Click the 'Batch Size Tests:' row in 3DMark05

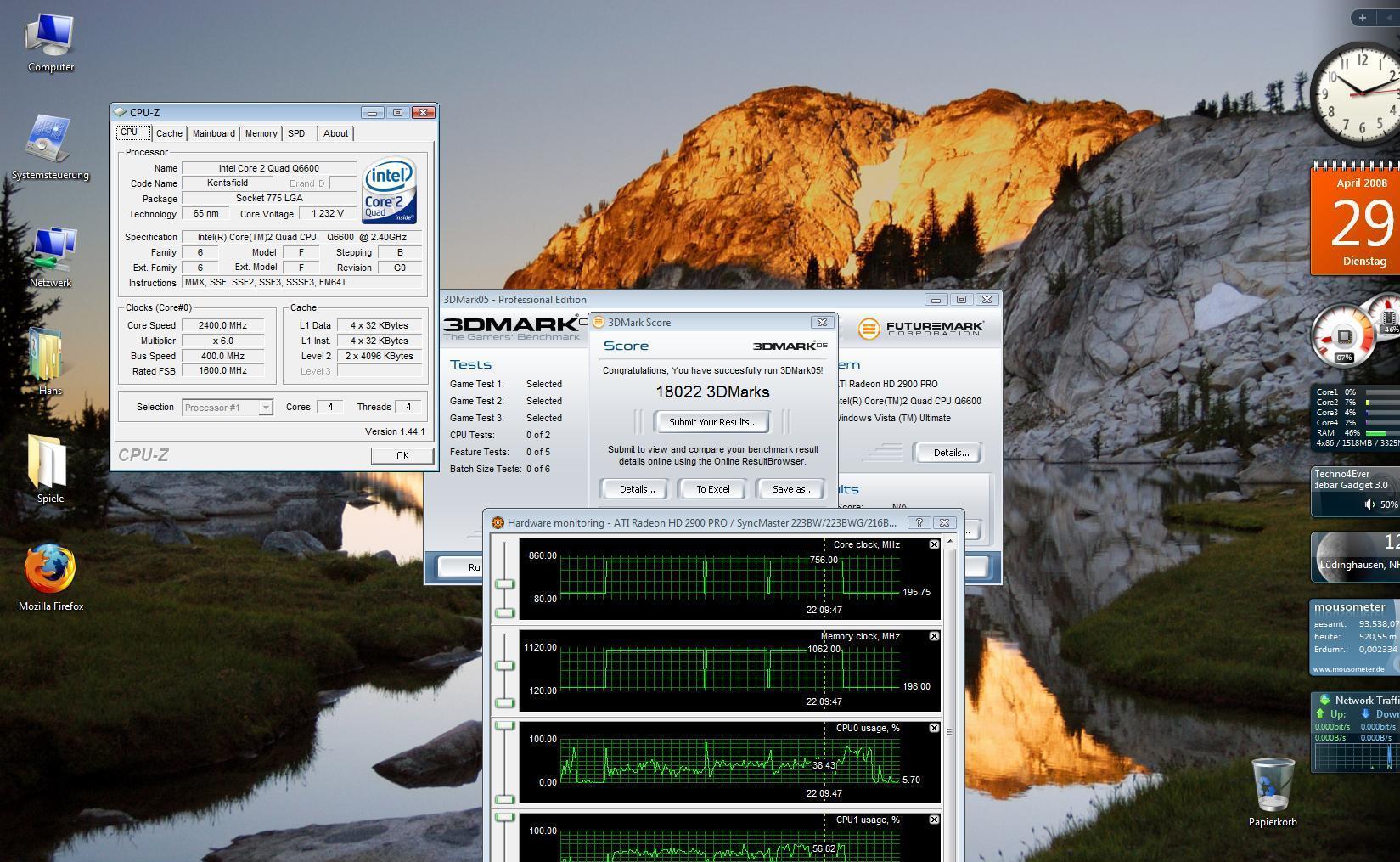click(x=500, y=469)
